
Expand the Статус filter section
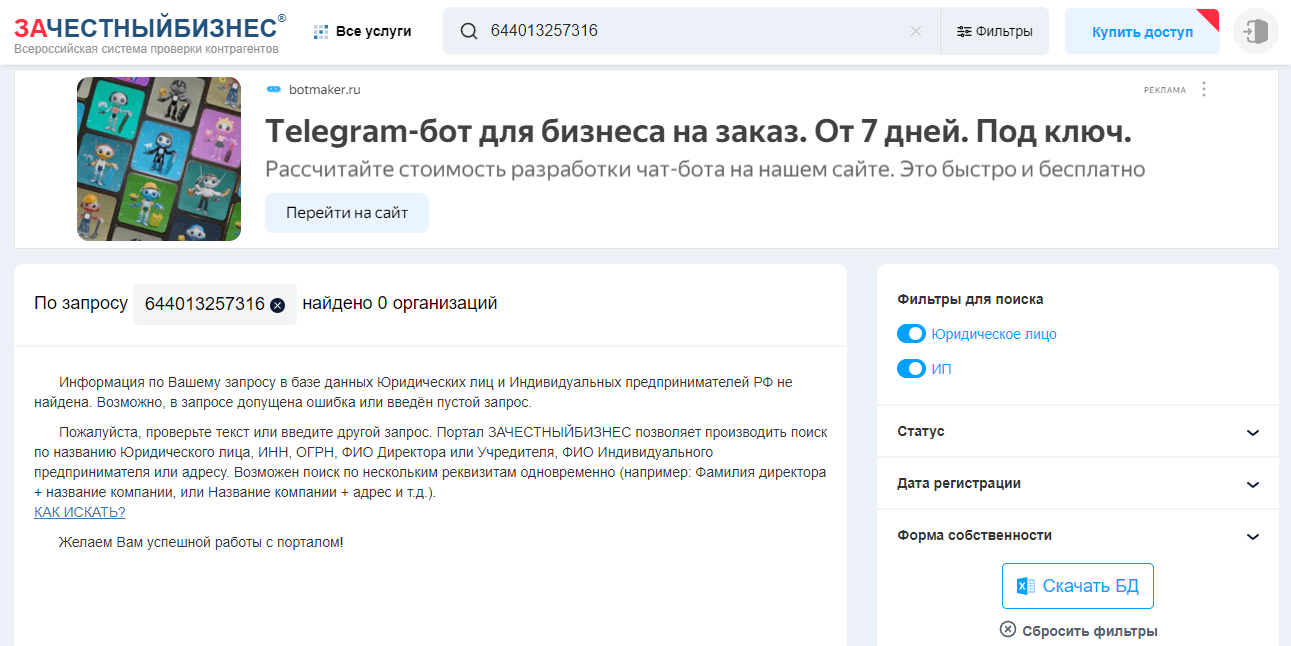pyautogui.click(x=1252, y=432)
